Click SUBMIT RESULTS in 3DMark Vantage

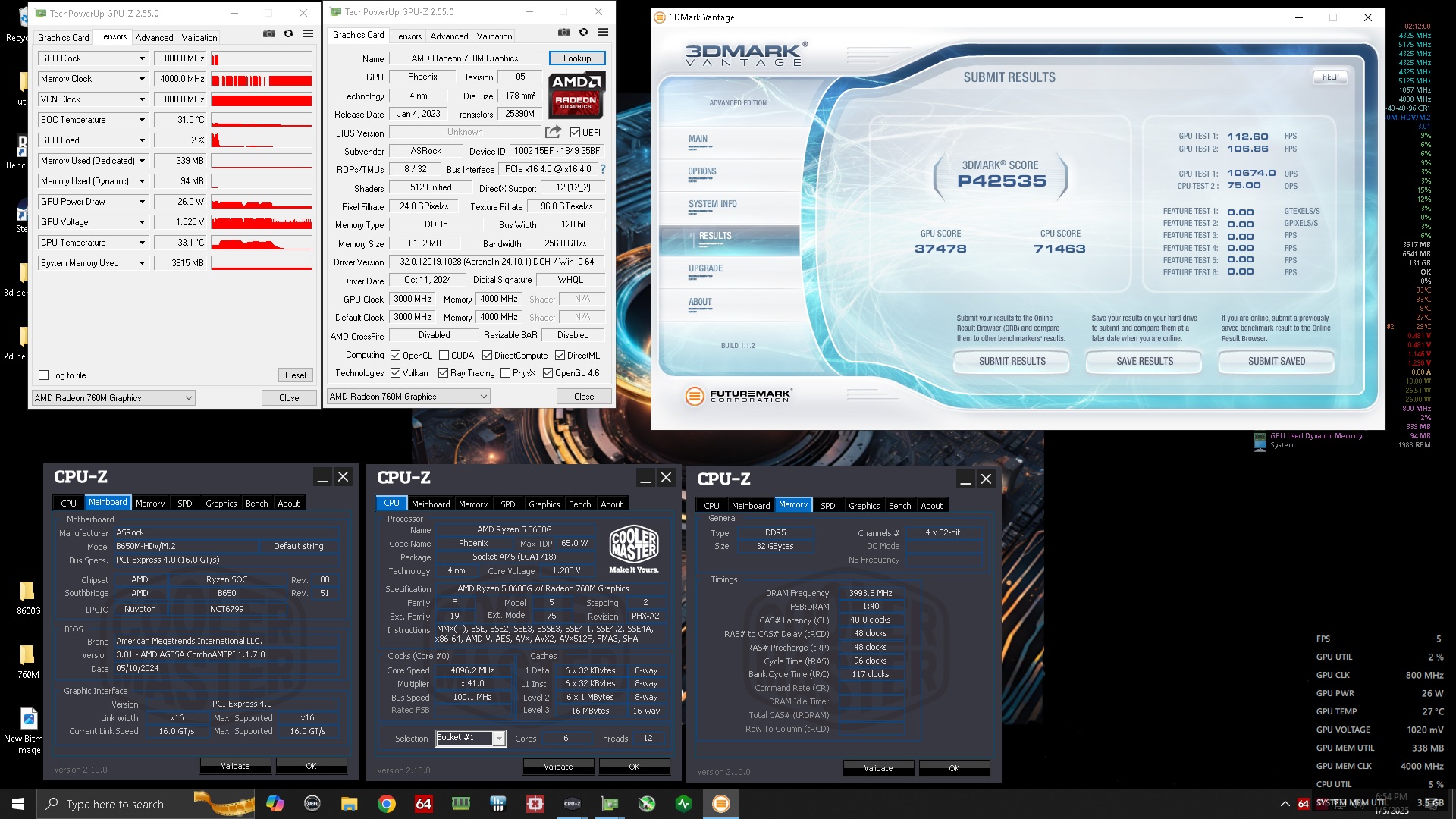coord(1012,362)
